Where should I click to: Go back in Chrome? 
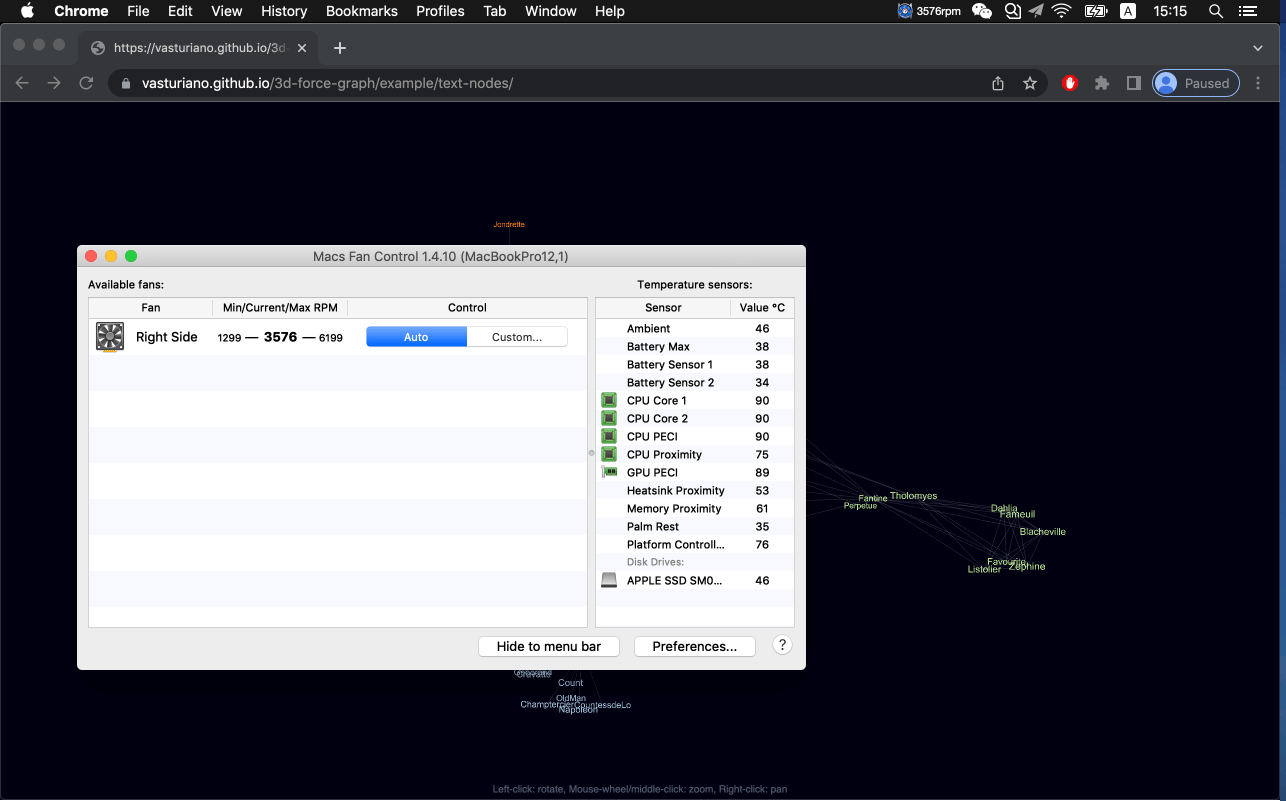pyautogui.click(x=22, y=83)
